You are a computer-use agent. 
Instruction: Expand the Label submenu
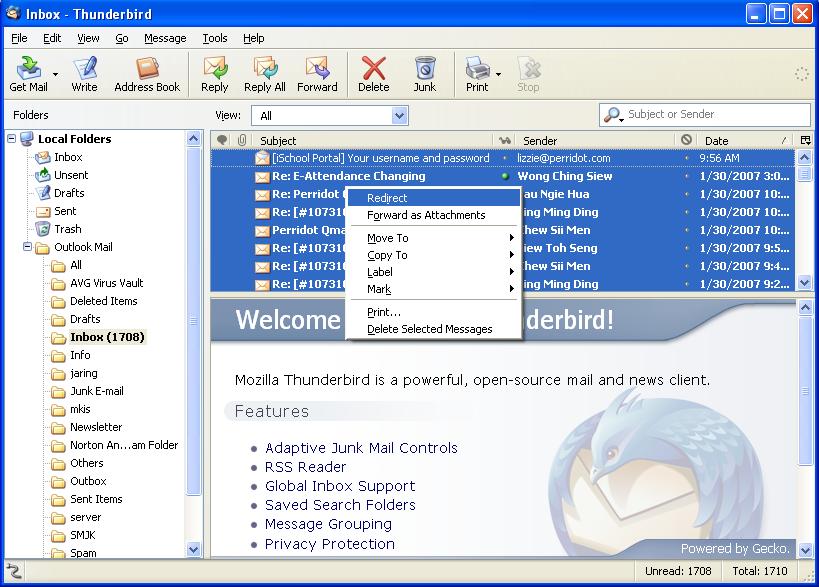(x=434, y=272)
